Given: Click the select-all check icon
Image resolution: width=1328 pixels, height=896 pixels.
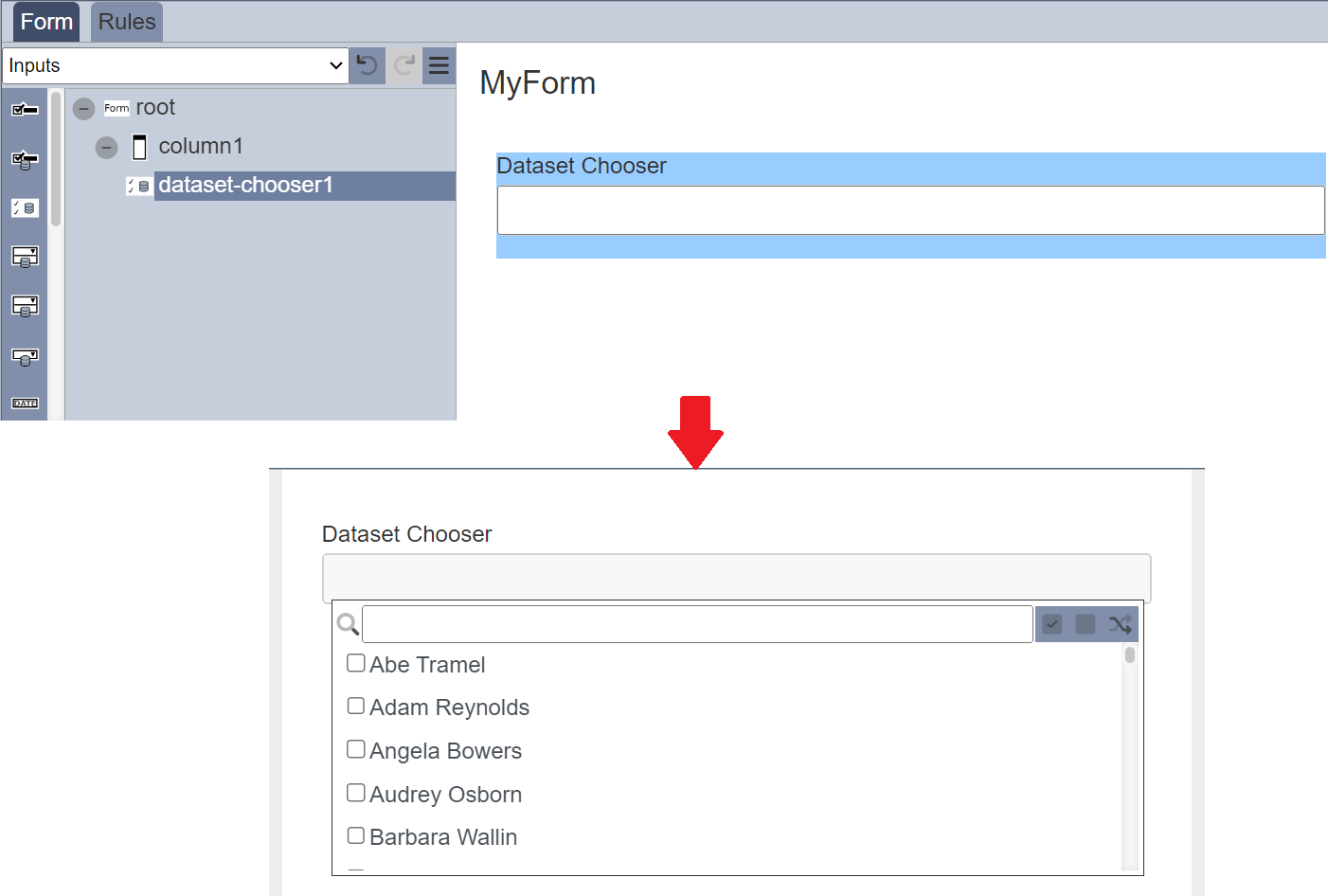Looking at the screenshot, I should coord(1051,624).
